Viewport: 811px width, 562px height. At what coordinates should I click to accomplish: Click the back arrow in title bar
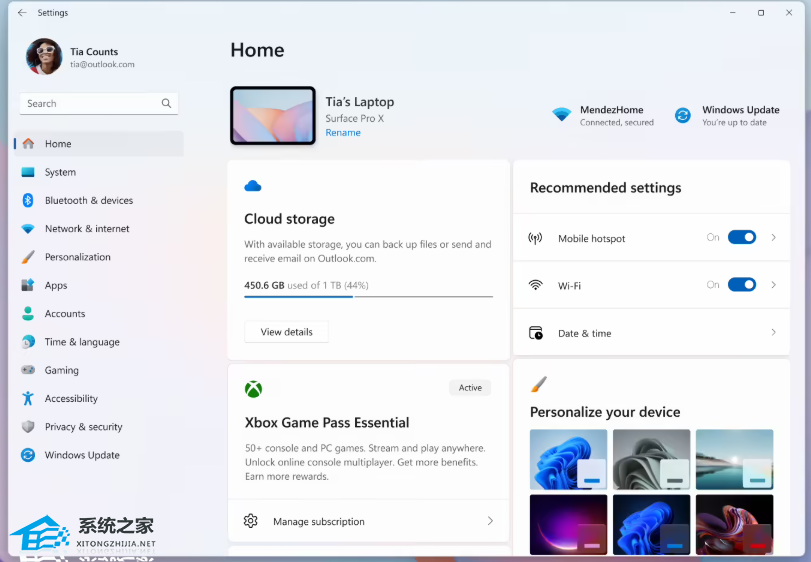[22, 12]
